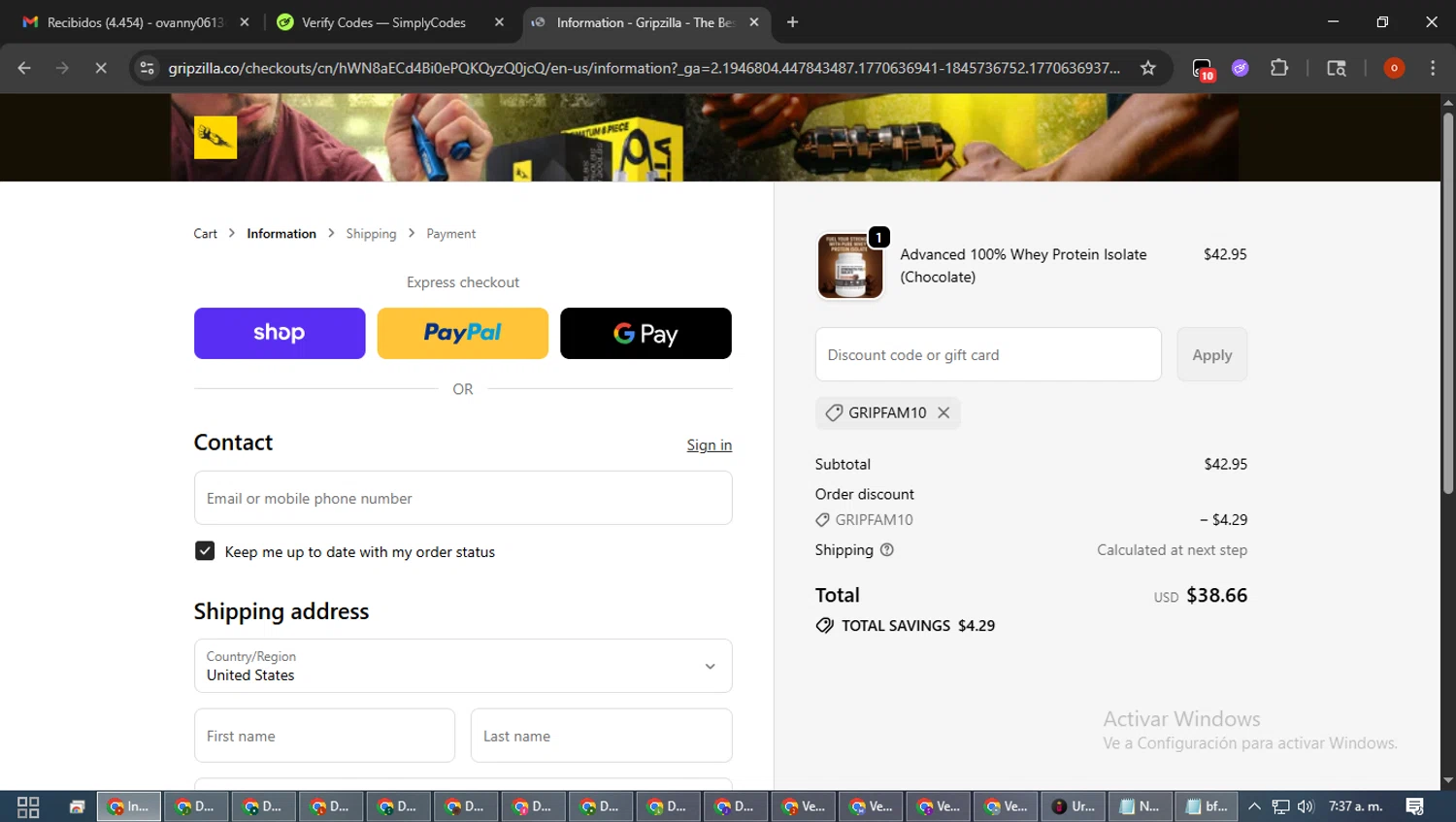Click the GRIPFAM10 tag icon in chip

point(834,412)
